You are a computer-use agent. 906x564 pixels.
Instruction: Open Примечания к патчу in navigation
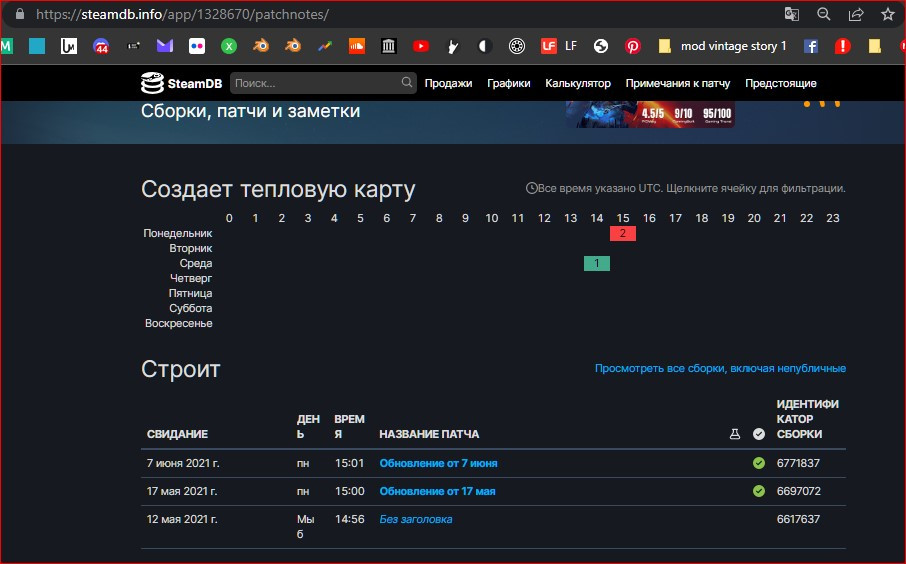tap(677, 84)
